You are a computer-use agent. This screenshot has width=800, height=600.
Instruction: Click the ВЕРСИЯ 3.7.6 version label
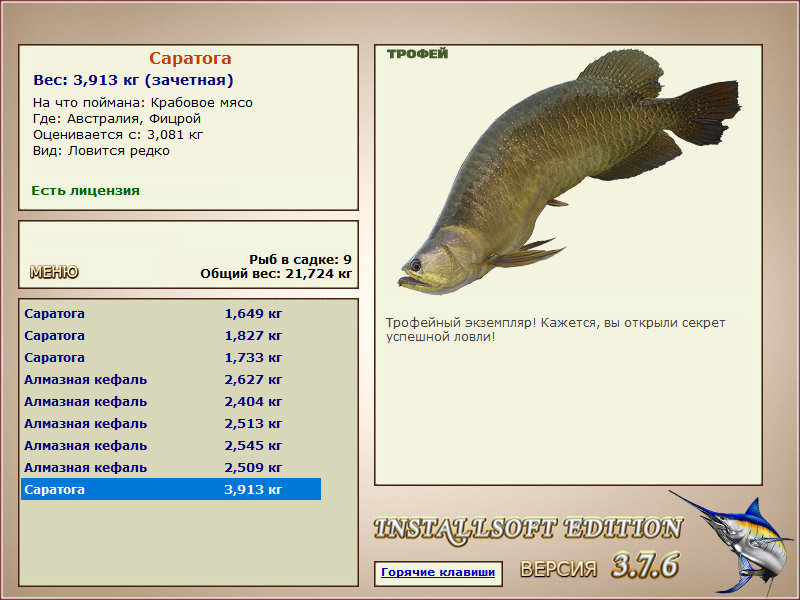(x=599, y=566)
